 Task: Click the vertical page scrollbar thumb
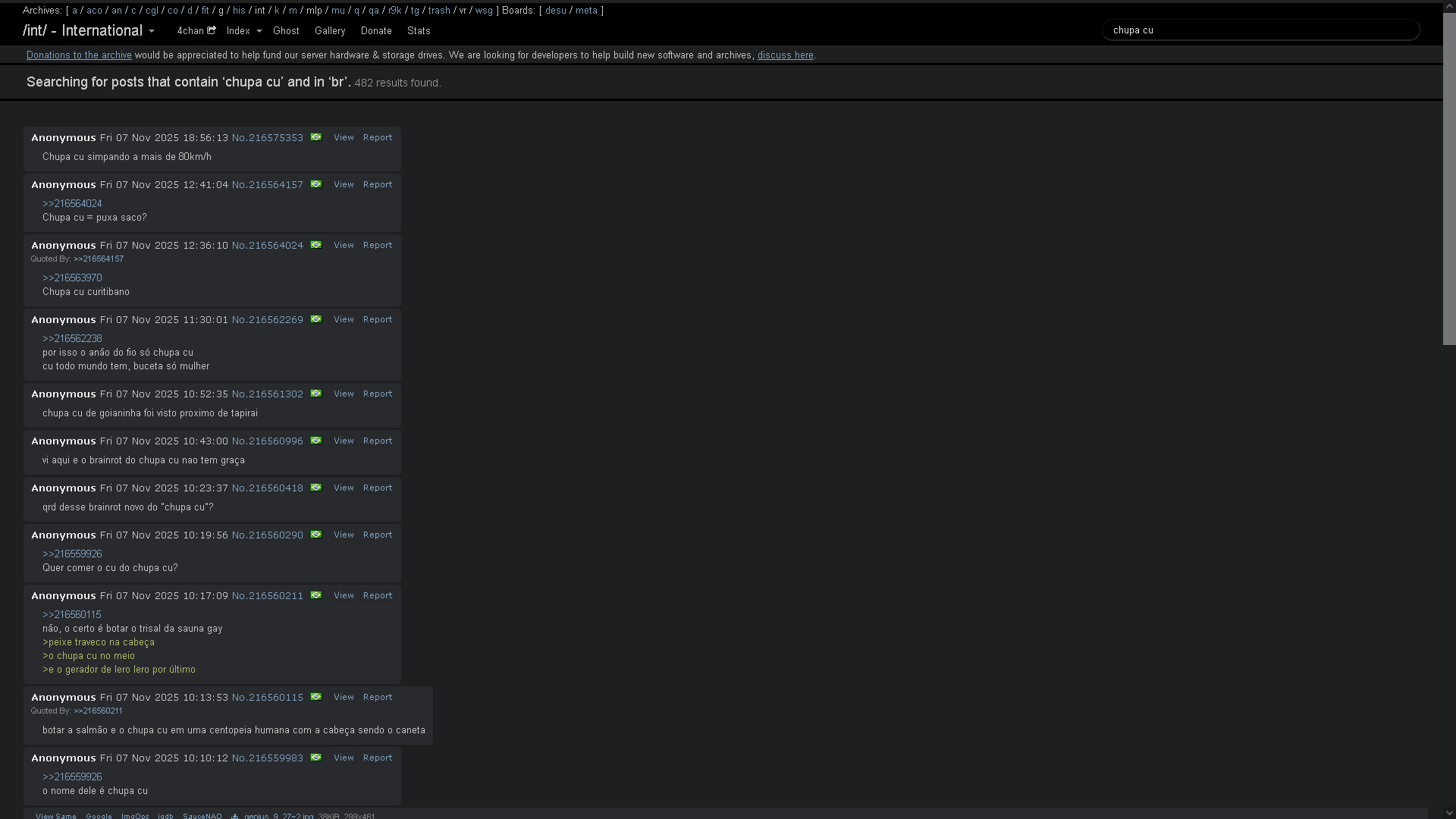click(x=1448, y=178)
